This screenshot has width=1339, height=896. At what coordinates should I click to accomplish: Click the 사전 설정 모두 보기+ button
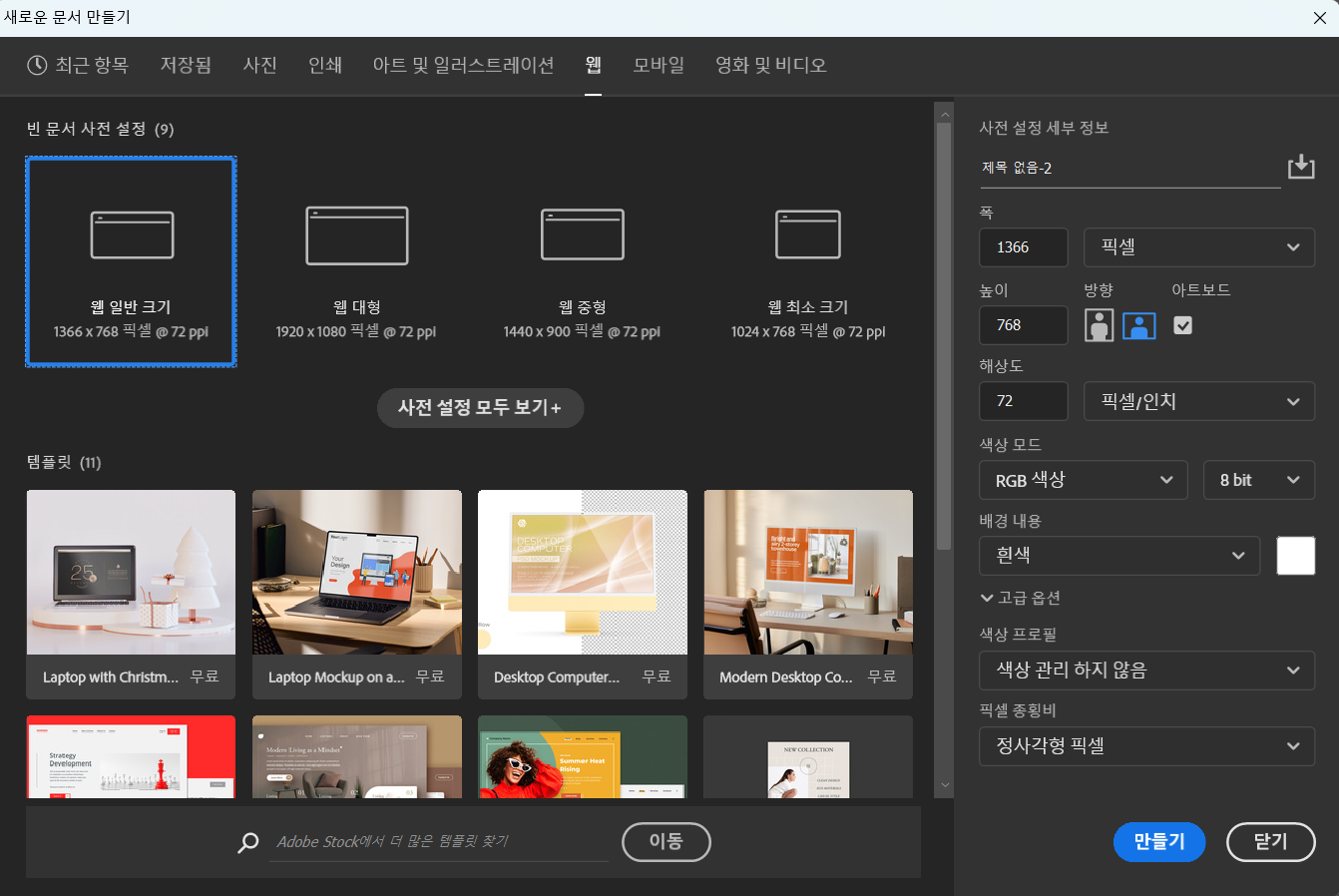480,407
